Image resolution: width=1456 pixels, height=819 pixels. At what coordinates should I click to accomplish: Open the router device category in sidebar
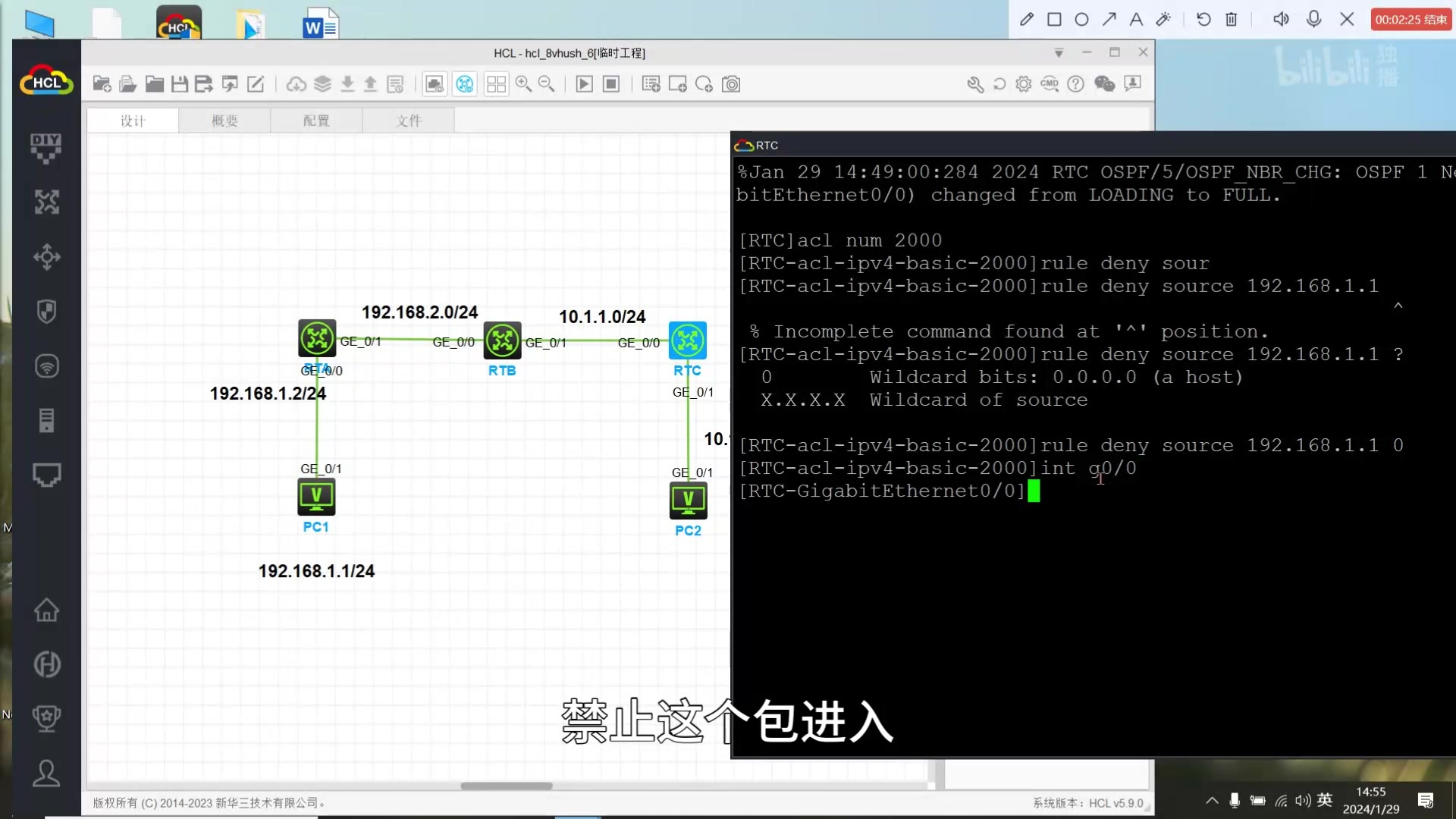46,202
